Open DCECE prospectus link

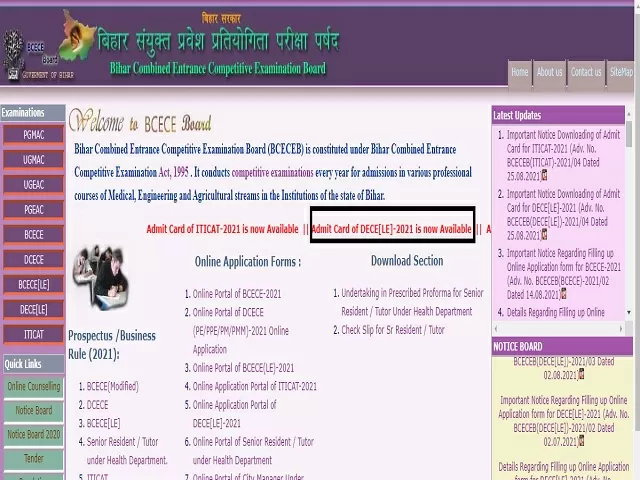(x=98, y=405)
